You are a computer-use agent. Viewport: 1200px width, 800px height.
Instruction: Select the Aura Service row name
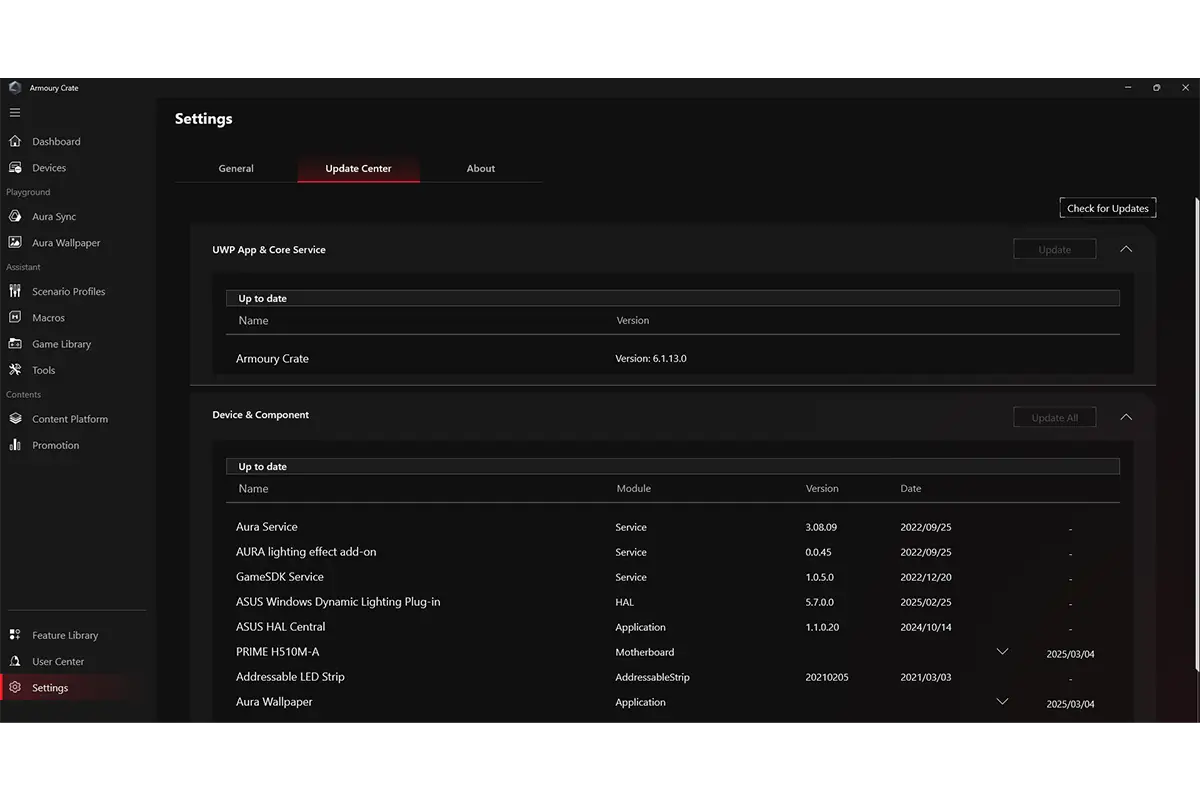coord(267,527)
